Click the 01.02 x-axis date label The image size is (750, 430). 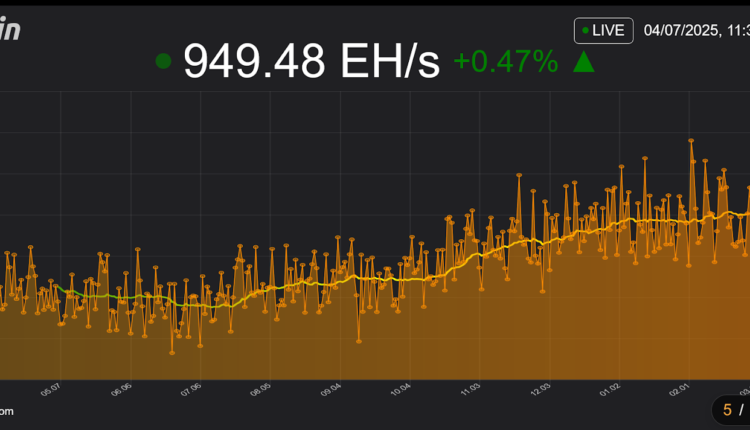click(610, 389)
